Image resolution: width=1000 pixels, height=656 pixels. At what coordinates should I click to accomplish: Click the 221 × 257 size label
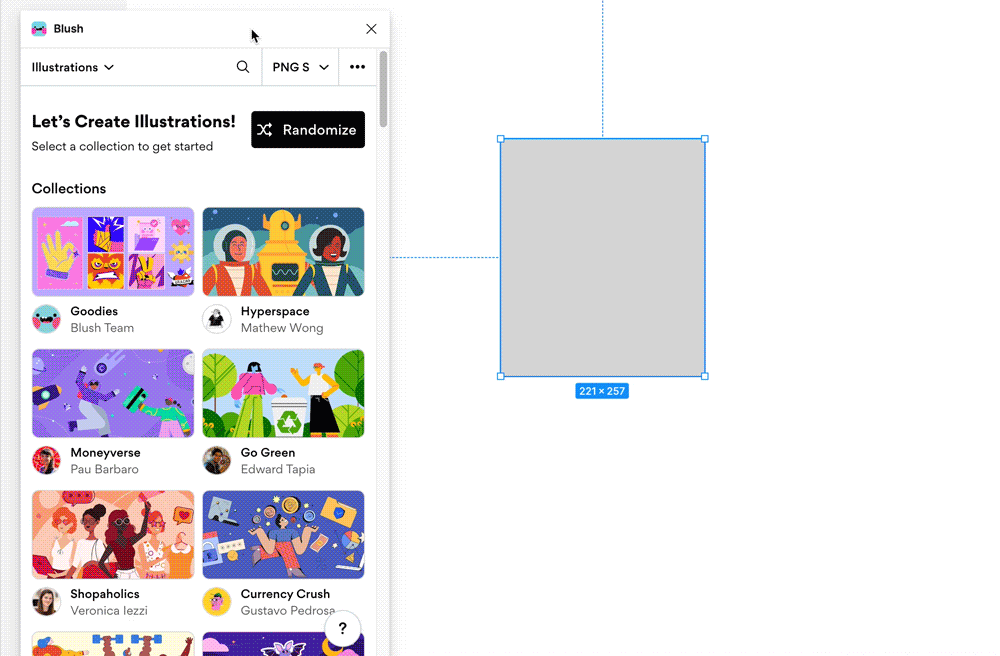[602, 391]
